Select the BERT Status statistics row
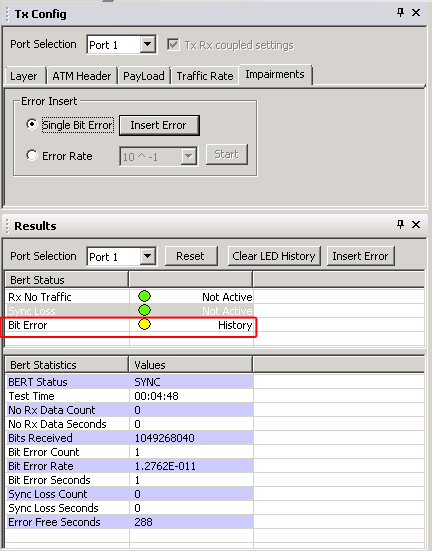Viewport: 432px width, 551px height. 130,382
